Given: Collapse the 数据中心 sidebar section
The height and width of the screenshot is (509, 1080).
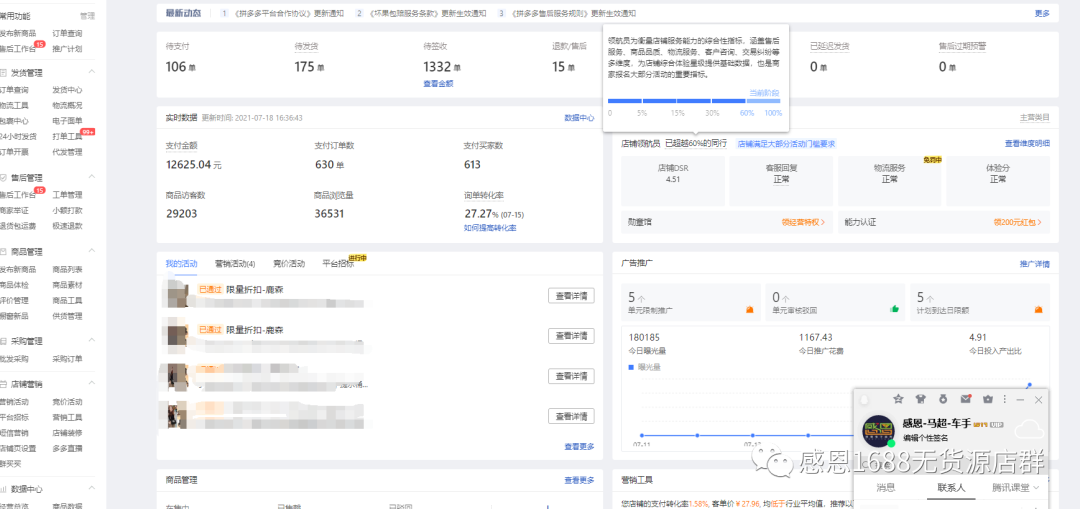Looking at the screenshot, I should click(x=92, y=489).
